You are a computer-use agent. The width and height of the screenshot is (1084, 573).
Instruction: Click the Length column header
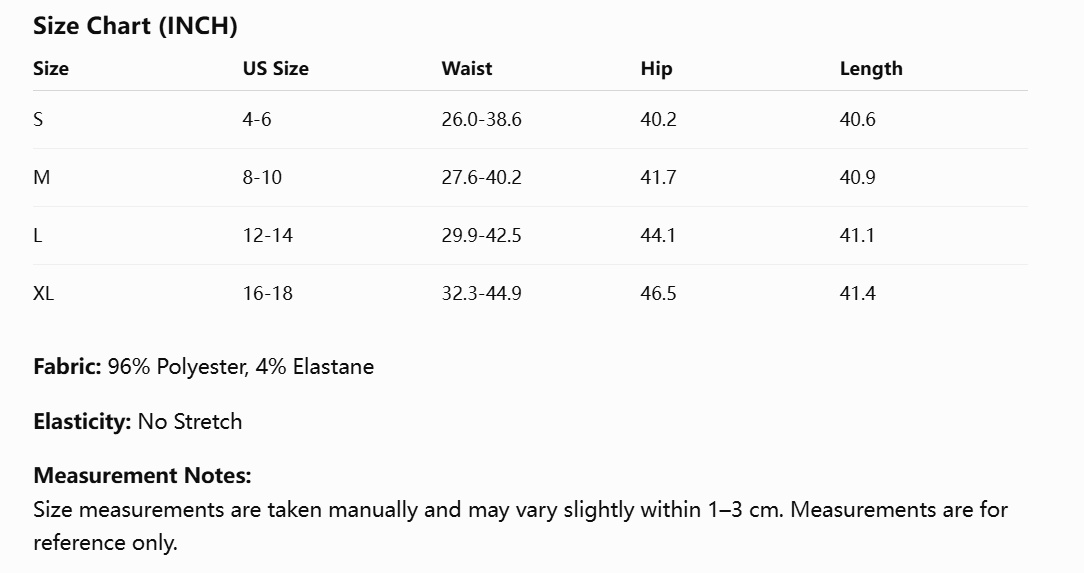click(871, 69)
